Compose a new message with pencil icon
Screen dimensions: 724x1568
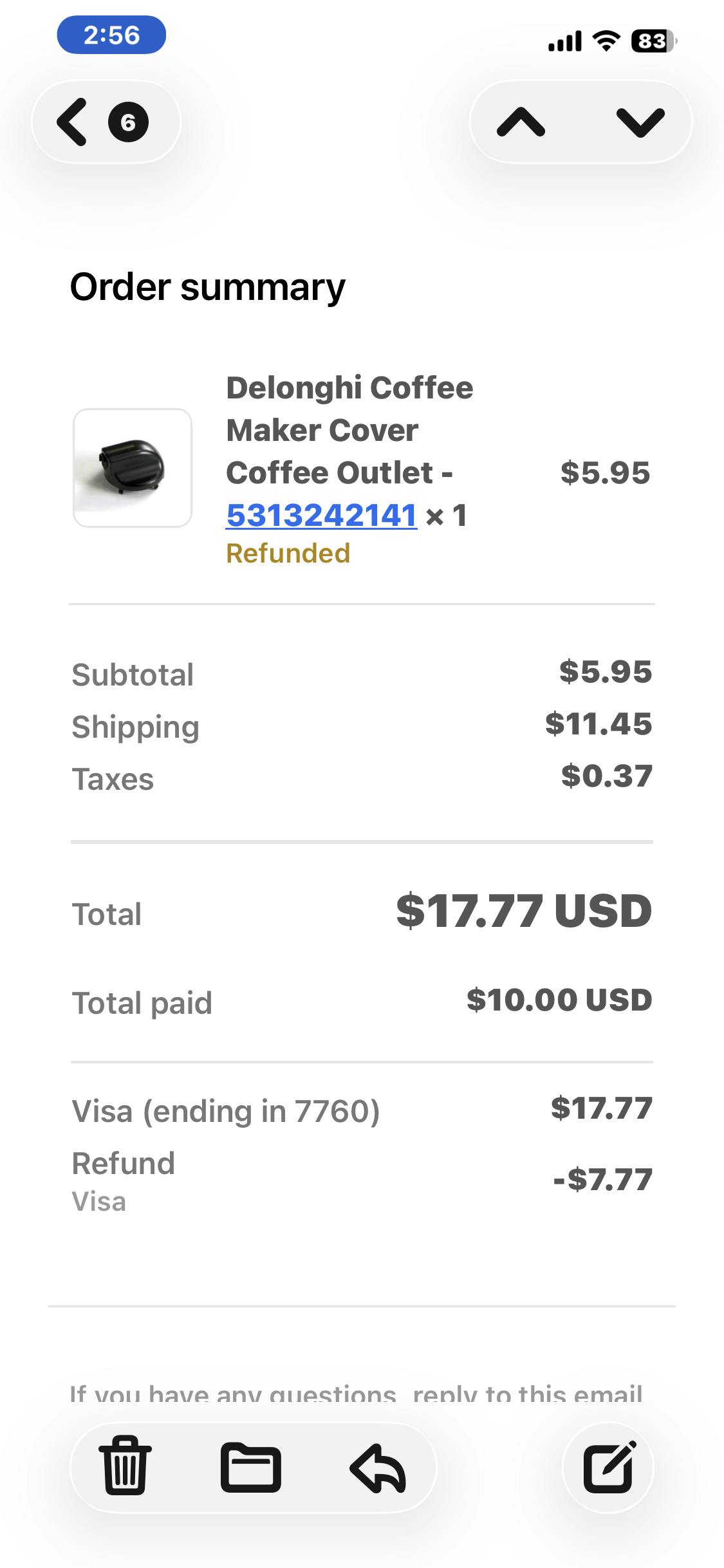point(608,1468)
